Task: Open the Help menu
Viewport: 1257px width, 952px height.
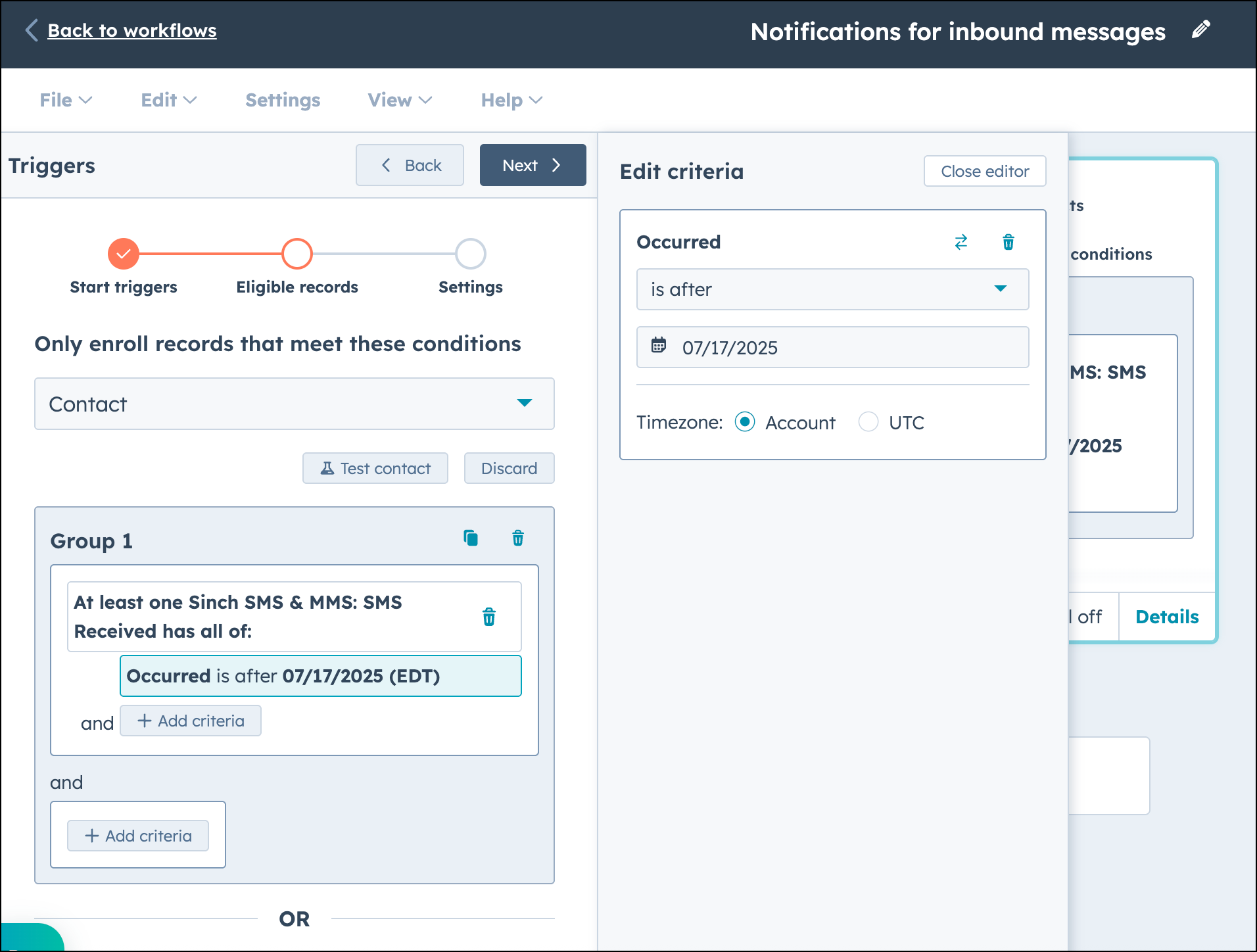Action: [x=511, y=100]
